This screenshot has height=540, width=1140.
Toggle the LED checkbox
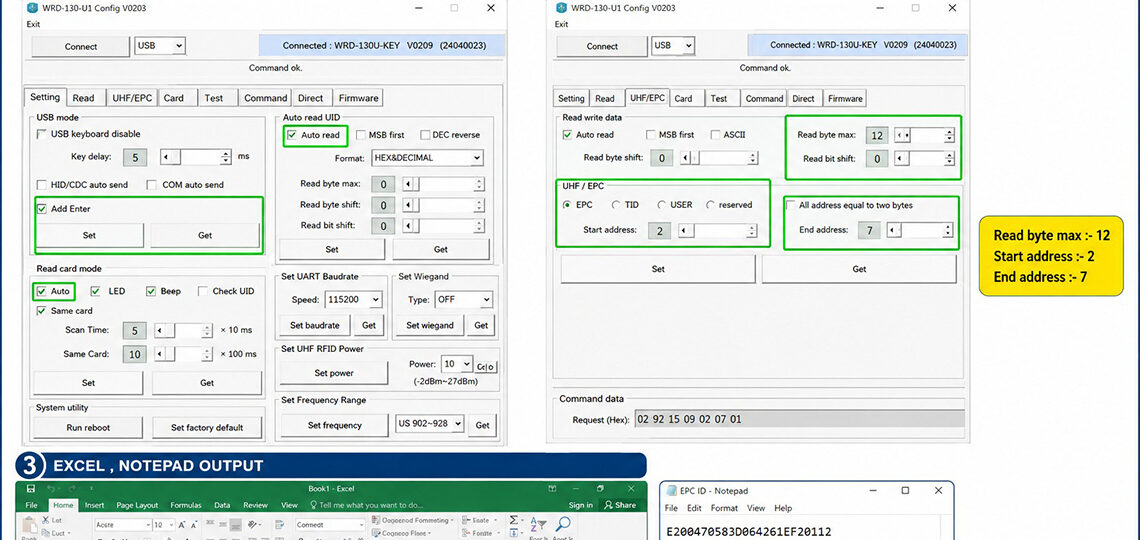[95, 291]
